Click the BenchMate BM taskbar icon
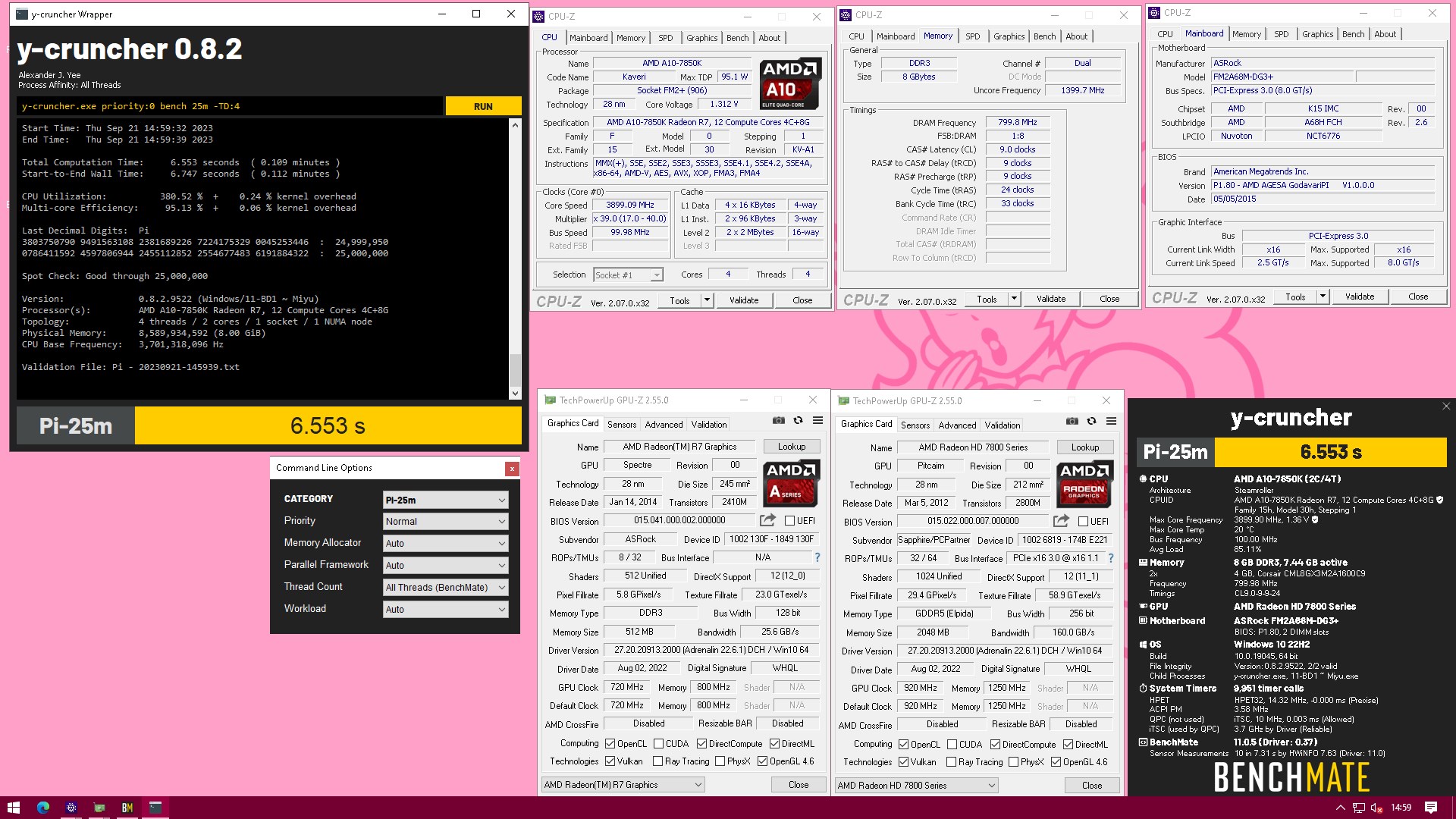 pyautogui.click(x=127, y=808)
